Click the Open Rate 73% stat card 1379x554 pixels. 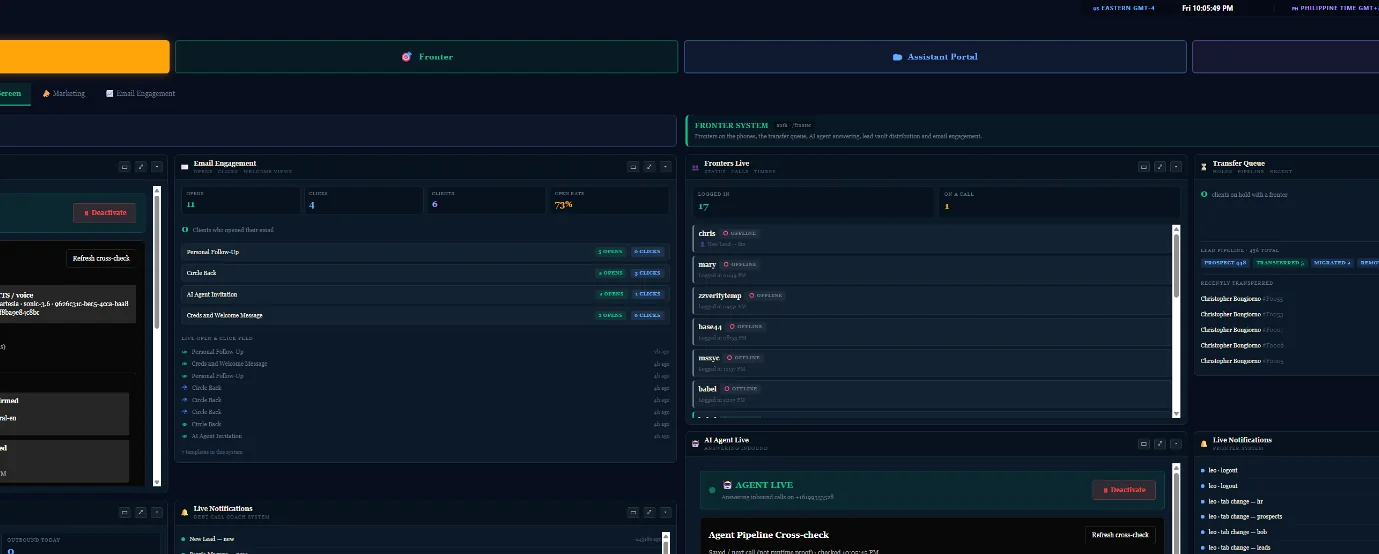click(610, 200)
